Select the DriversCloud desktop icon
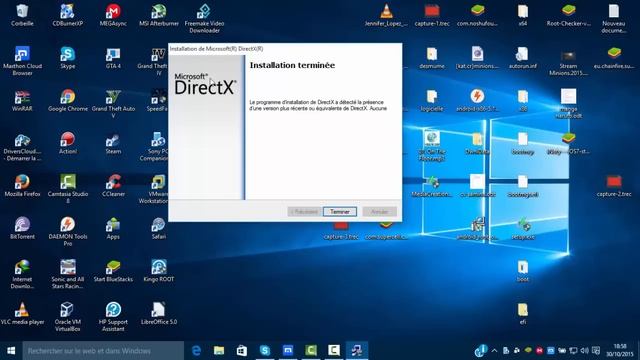 (22, 147)
